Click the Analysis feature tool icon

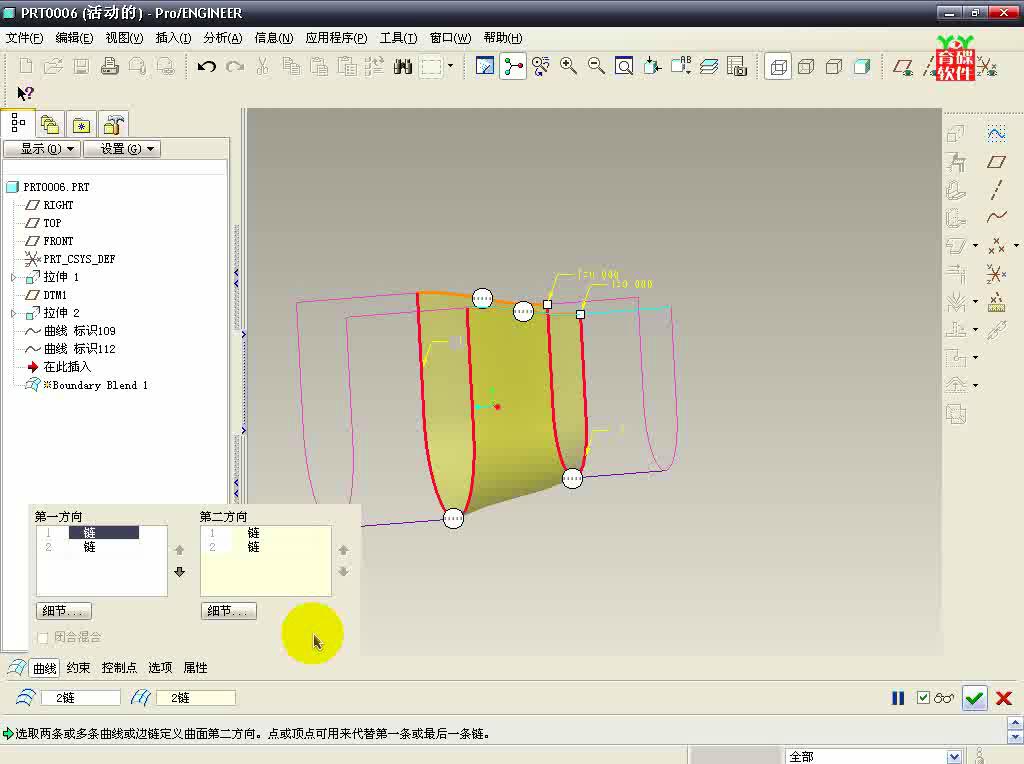pyautogui.click(x=997, y=302)
